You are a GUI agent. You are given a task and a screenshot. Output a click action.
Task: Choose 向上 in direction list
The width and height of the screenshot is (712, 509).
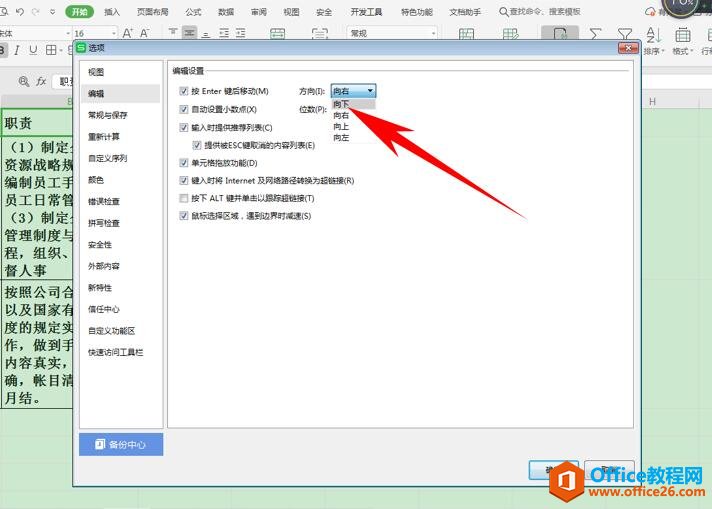353,127
